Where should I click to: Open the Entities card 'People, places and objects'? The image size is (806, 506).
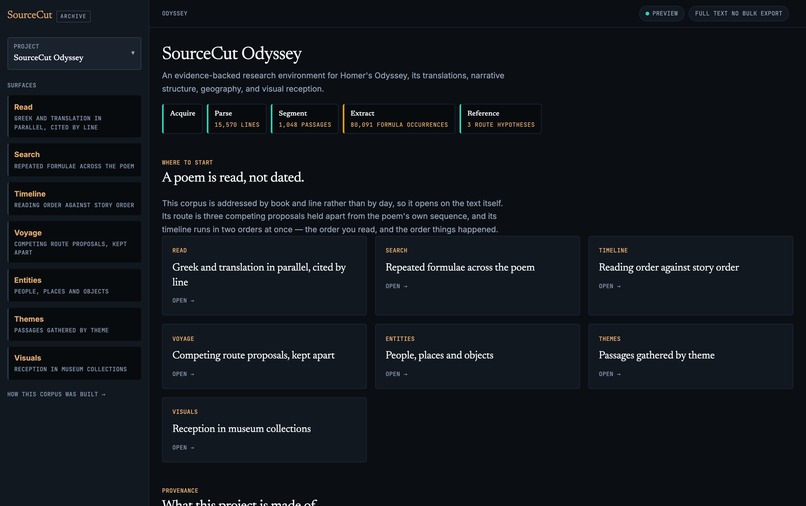coord(478,356)
